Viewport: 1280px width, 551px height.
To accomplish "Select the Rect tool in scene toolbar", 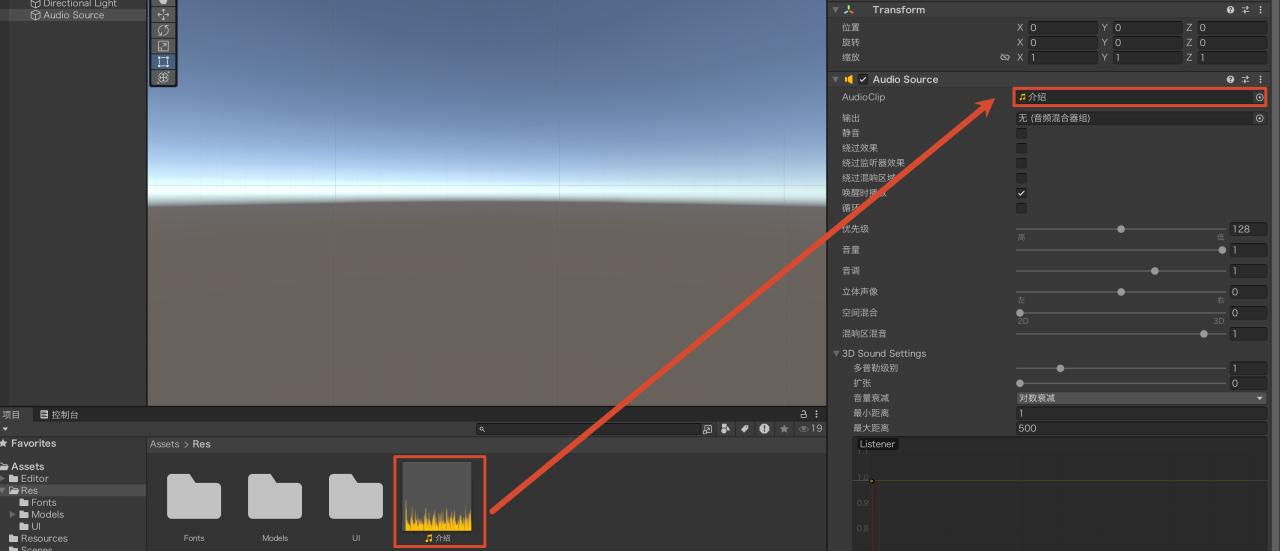I will point(163,61).
